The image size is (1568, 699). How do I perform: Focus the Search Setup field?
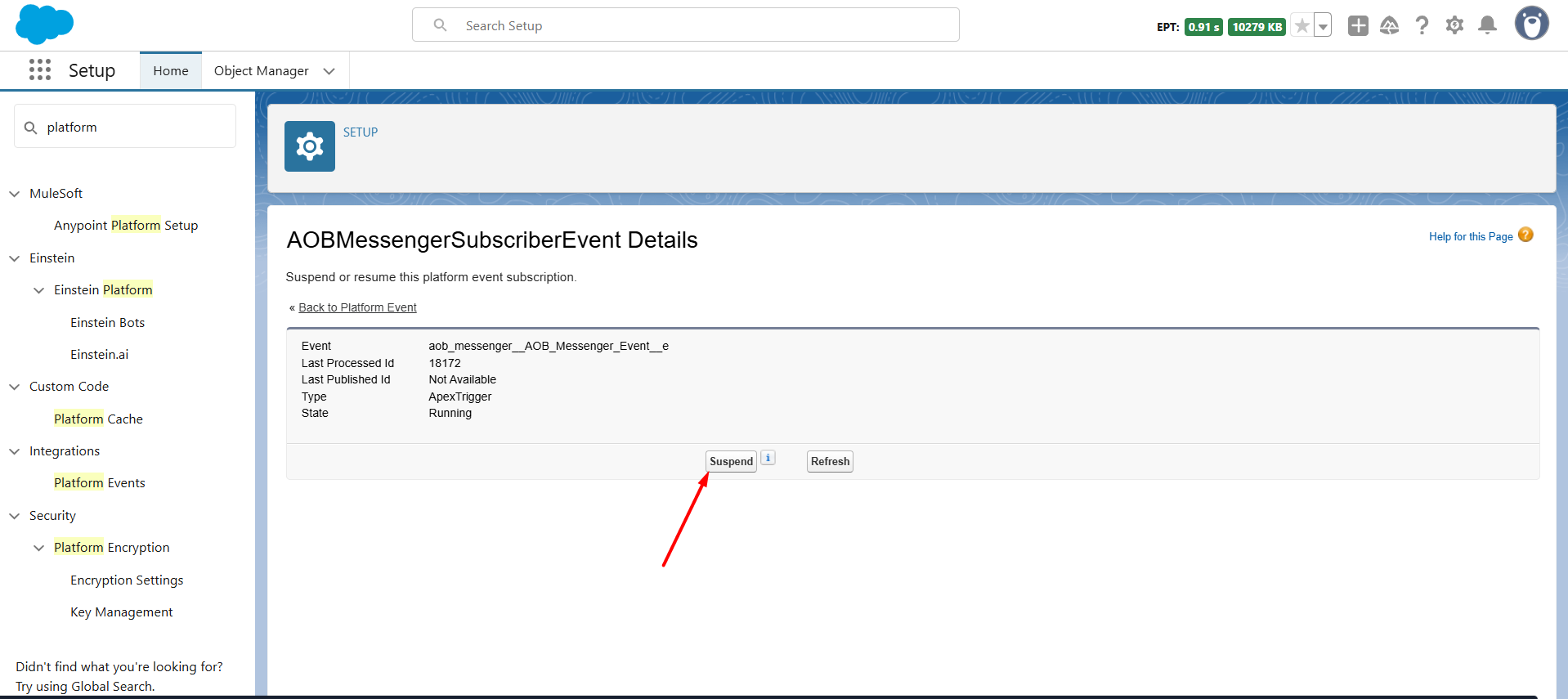point(686,25)
